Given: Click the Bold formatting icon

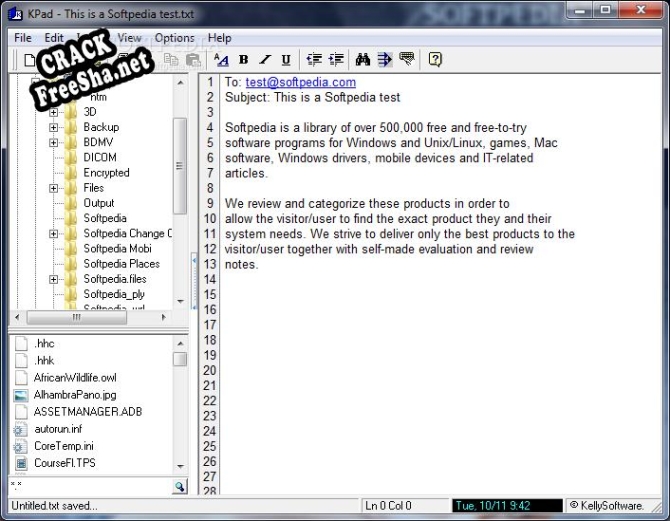Looking at the screenshot, I should click(243, 60).
